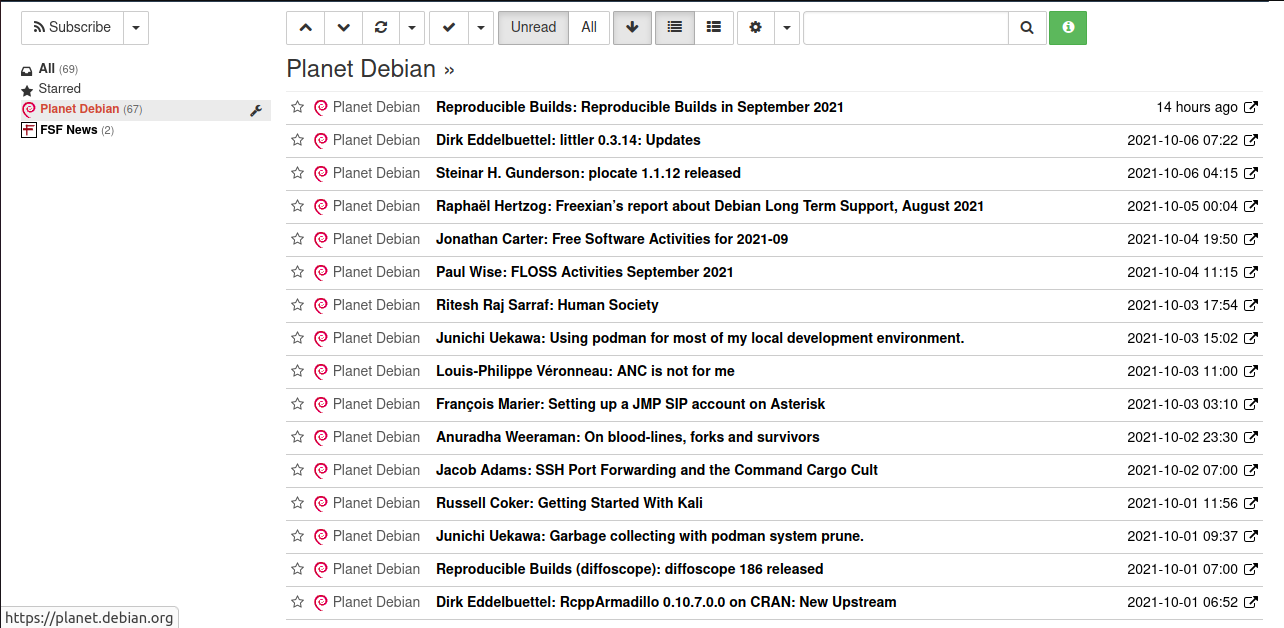Image resolution: width=1284 pixels, height=628 pixels.
Task: Open the mark-as-read dropdown arrow
Action: 481,28
